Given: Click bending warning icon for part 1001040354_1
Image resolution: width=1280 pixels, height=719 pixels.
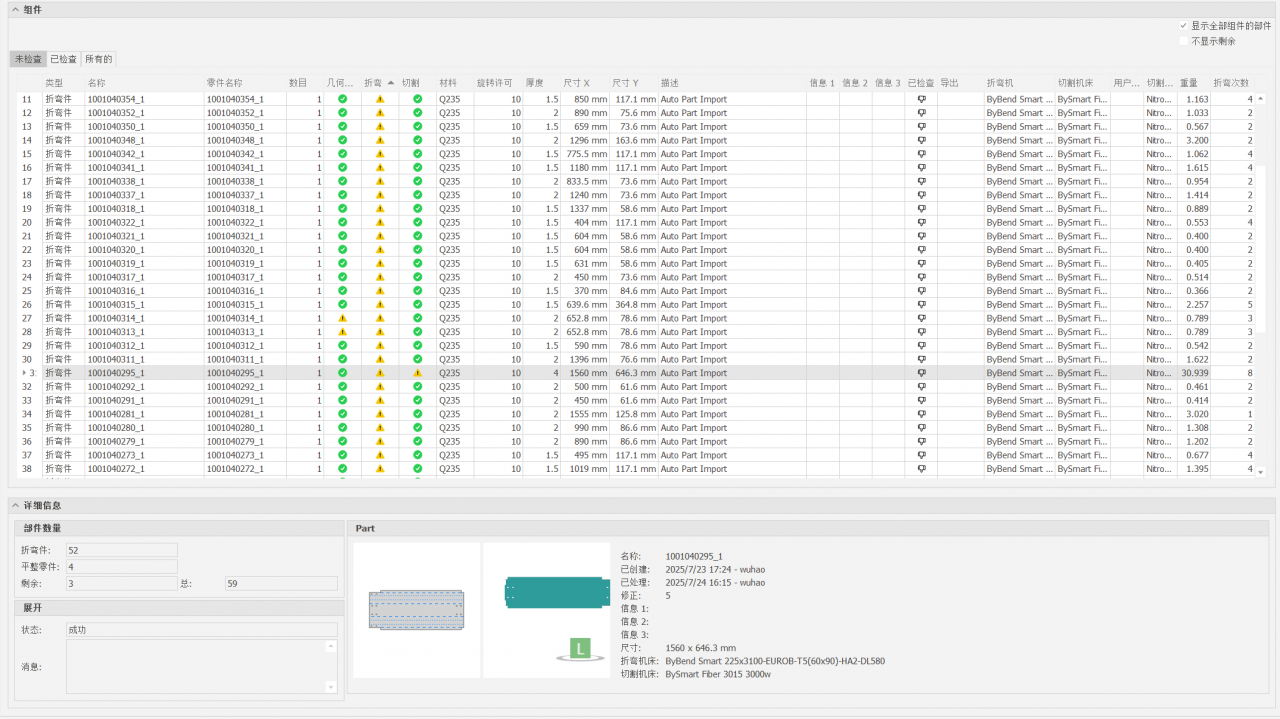Looking at the screenshot, I should pyautogui.click(x=380, y=100).
